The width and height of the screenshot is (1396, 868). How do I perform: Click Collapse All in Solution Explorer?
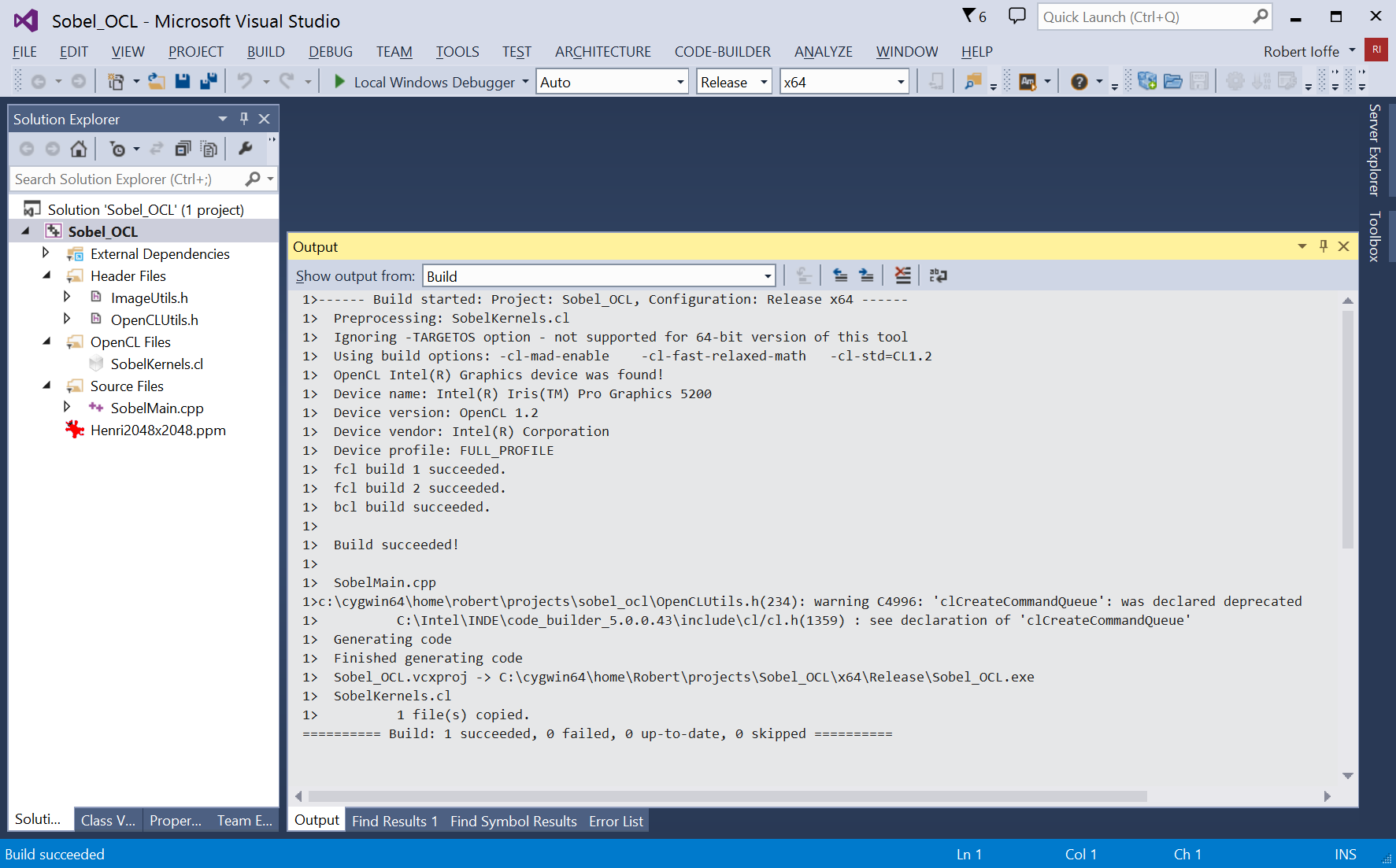click(x=183, y=149)
